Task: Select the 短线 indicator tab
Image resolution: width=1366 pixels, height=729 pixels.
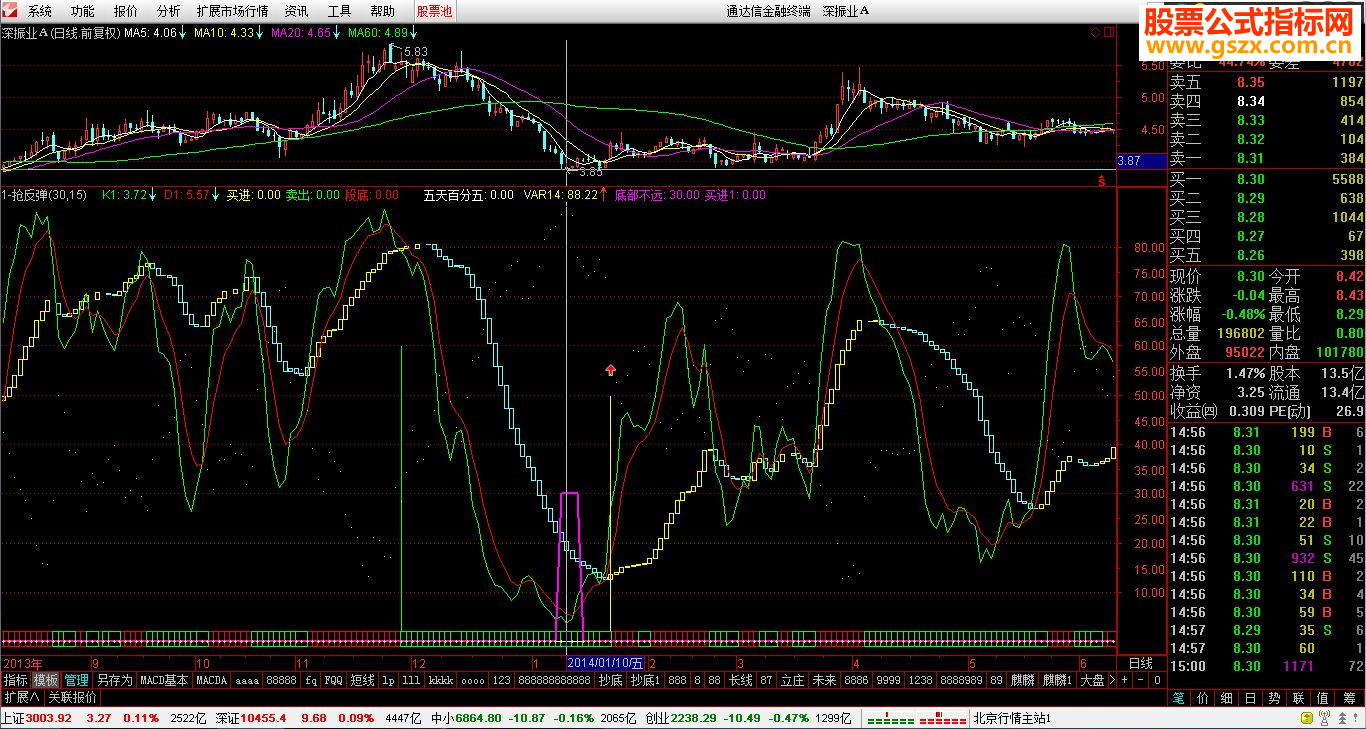Action: point(362,680)
